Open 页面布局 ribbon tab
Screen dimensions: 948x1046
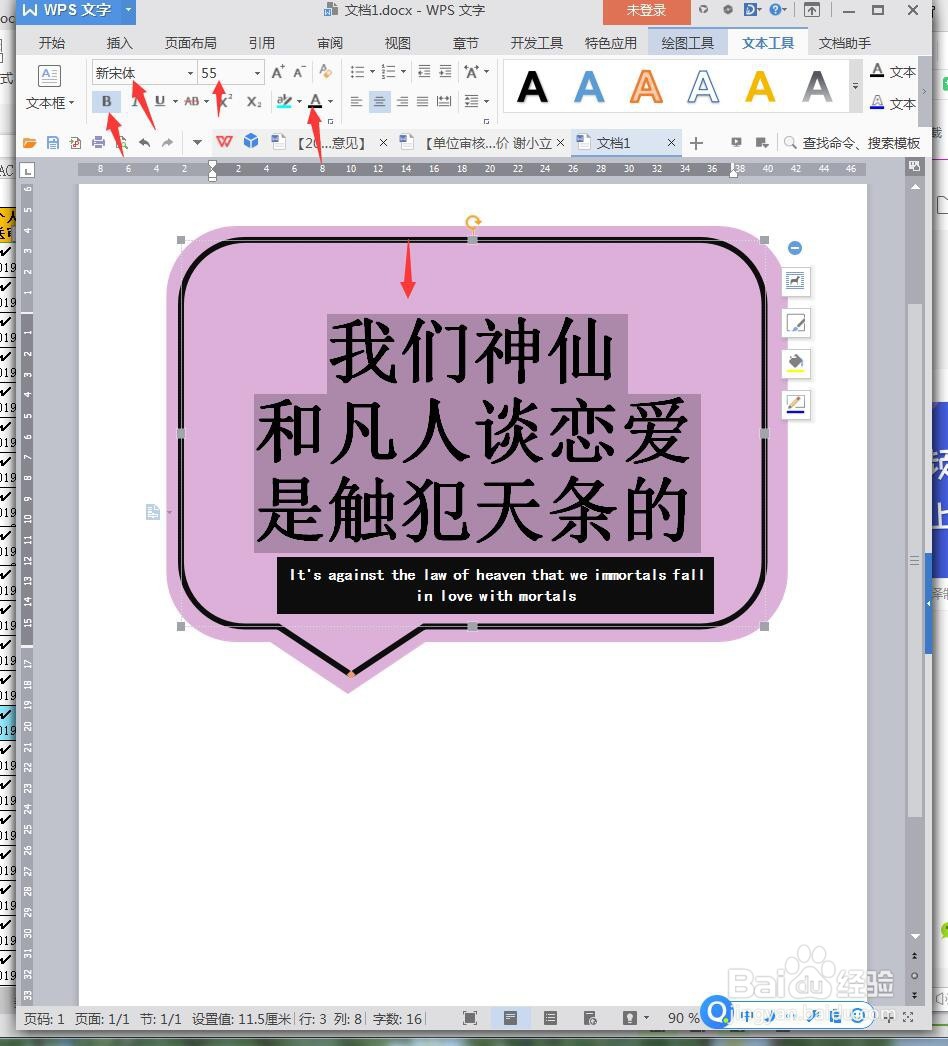tap(191, 43)
